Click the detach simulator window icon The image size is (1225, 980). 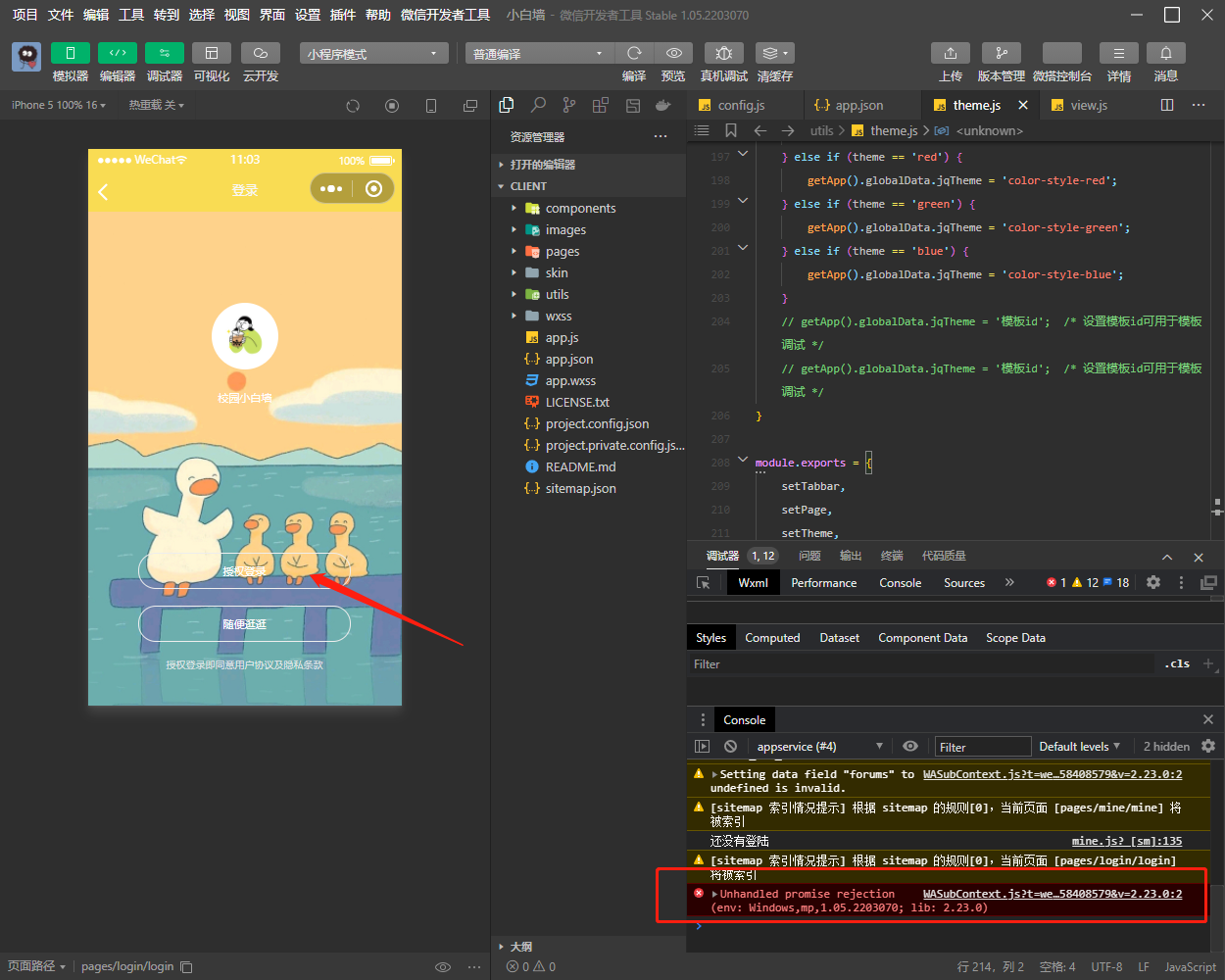pos(470,106)
